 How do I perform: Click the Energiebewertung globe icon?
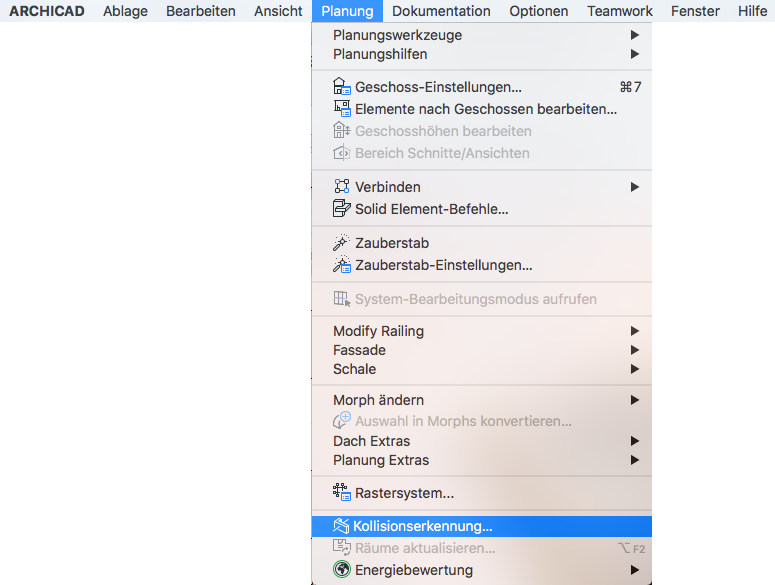coord(342,569)
